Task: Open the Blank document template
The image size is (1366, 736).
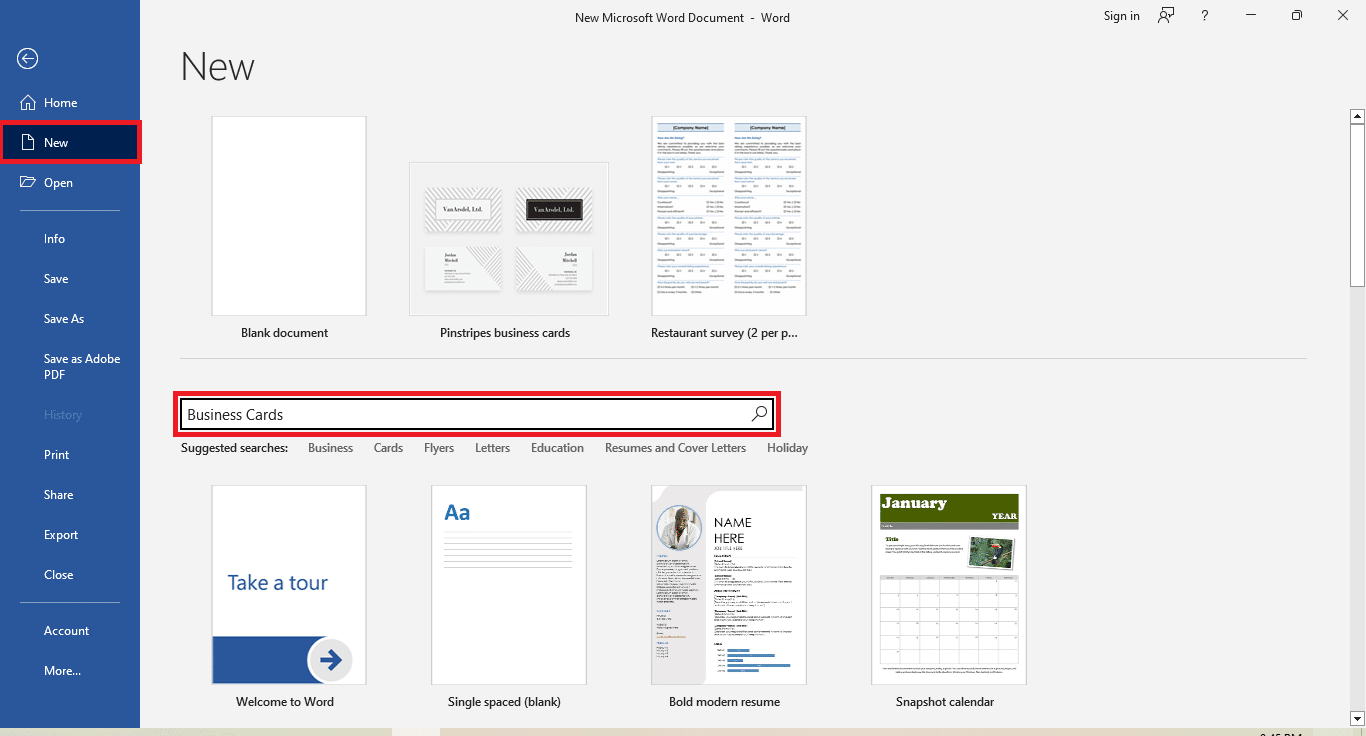Action: click(x=288, y=216)
